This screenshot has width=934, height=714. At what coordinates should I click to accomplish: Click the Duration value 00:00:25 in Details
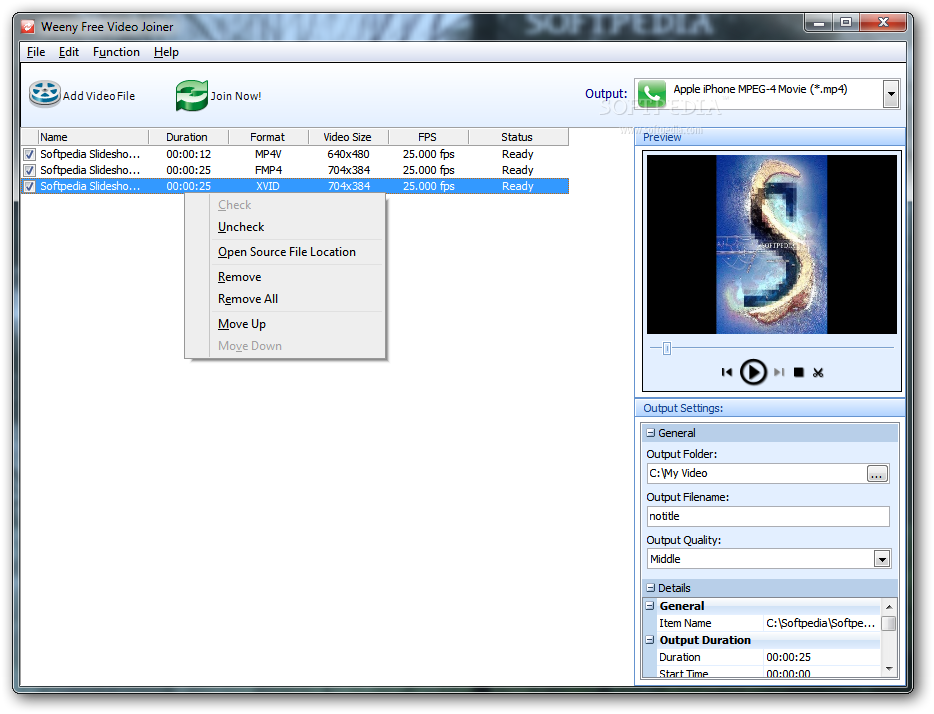point(788,657)
